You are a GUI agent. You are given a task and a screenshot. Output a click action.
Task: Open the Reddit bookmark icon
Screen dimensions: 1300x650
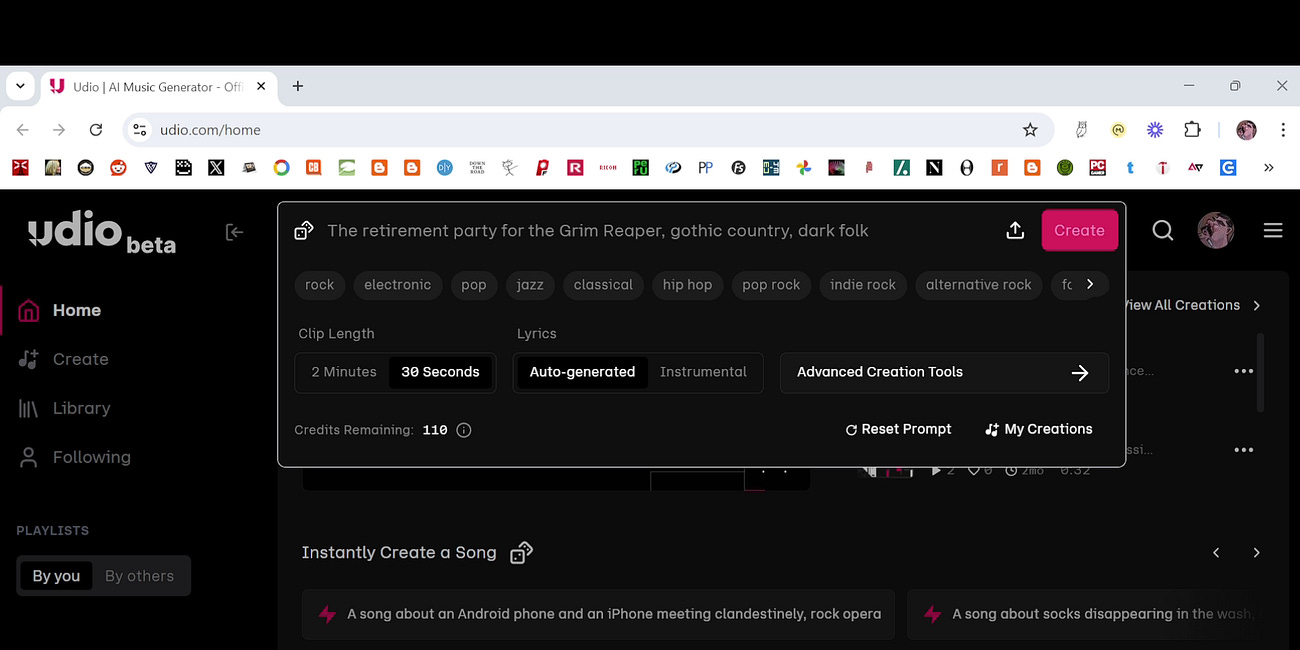point(118,168)
